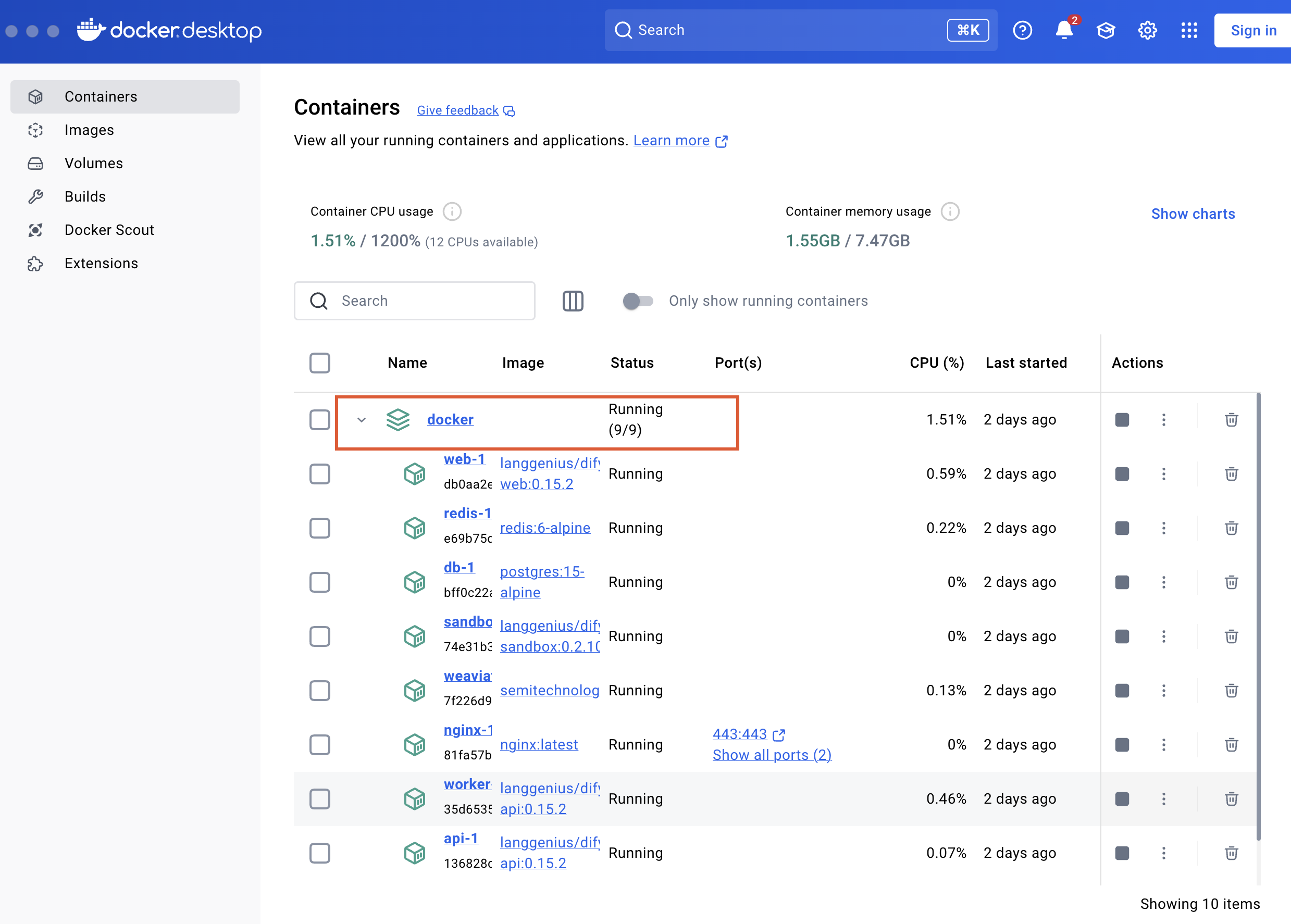This screenshot has height=924, width=1291.
Task: Go to Images in the sidebar
Action: (x=89, y=130)
